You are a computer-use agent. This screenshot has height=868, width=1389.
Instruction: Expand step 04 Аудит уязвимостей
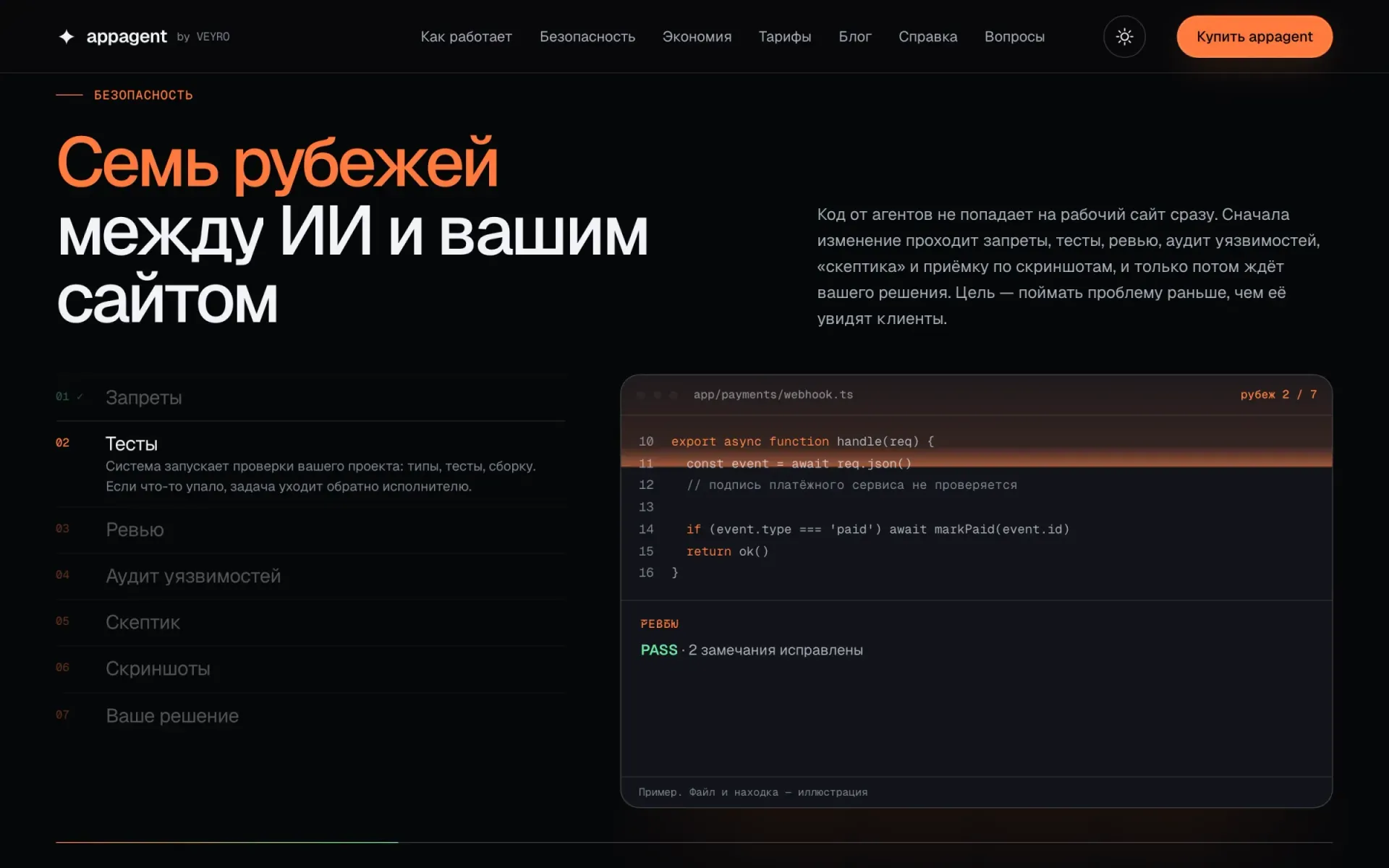point(310,576)
